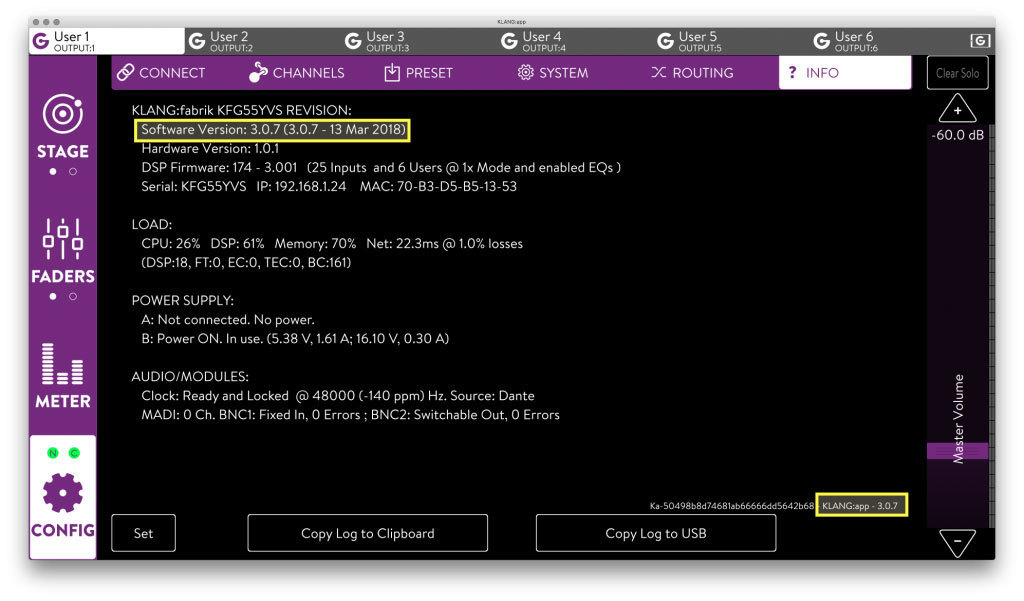Click the green N status indicator
This screenshot has width=1024, height=601.
53,453
